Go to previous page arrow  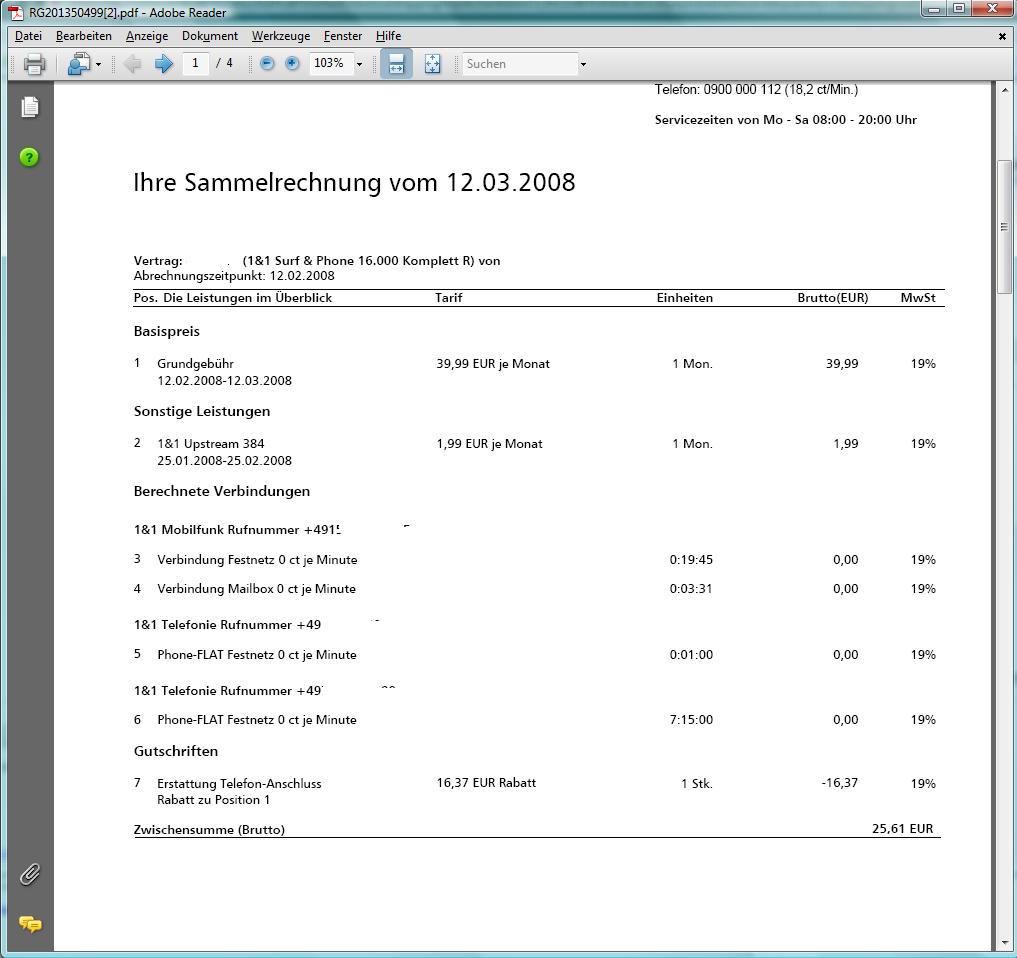[x=133, y=64]
